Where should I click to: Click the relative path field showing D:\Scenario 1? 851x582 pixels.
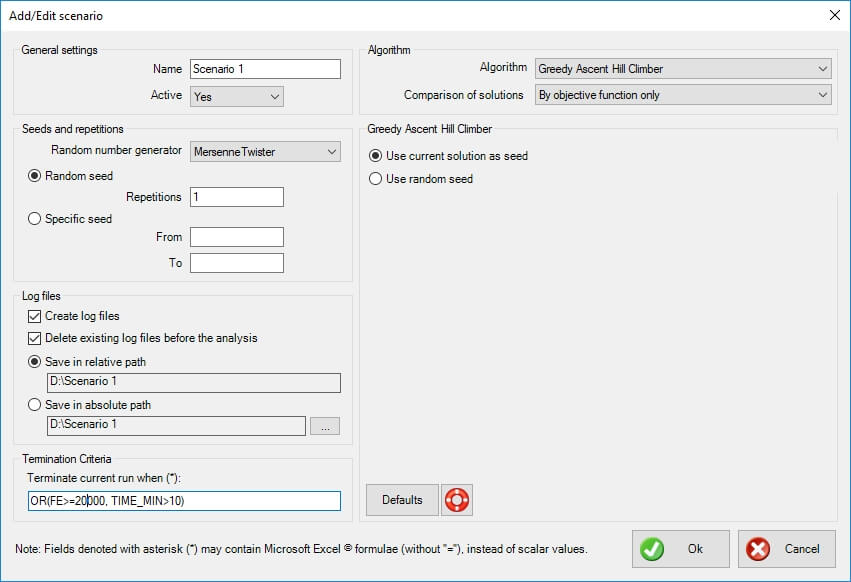pos(194,382)
